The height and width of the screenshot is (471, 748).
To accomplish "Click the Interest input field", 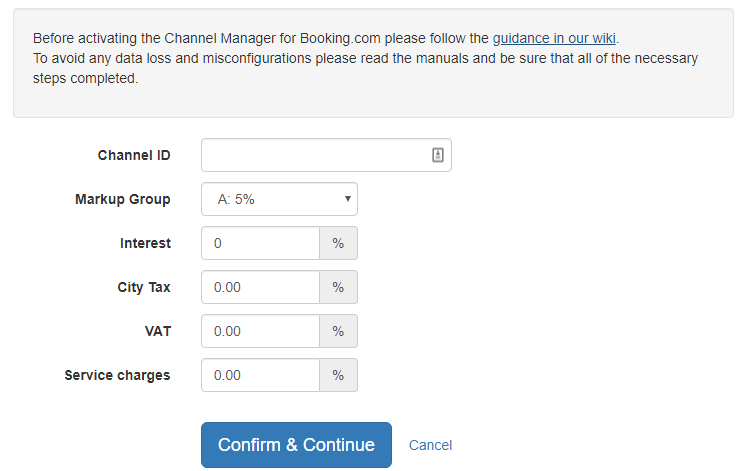I will pyautogui.click(x=260, y=243).
